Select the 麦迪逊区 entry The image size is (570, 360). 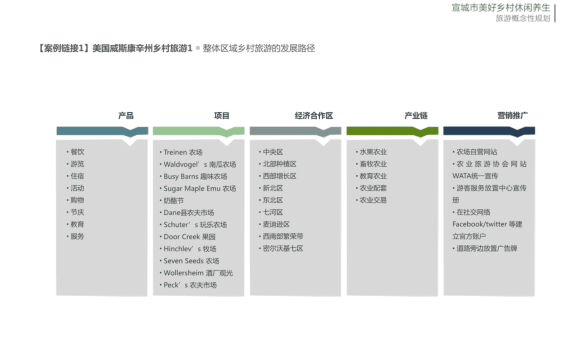(276, 224)
